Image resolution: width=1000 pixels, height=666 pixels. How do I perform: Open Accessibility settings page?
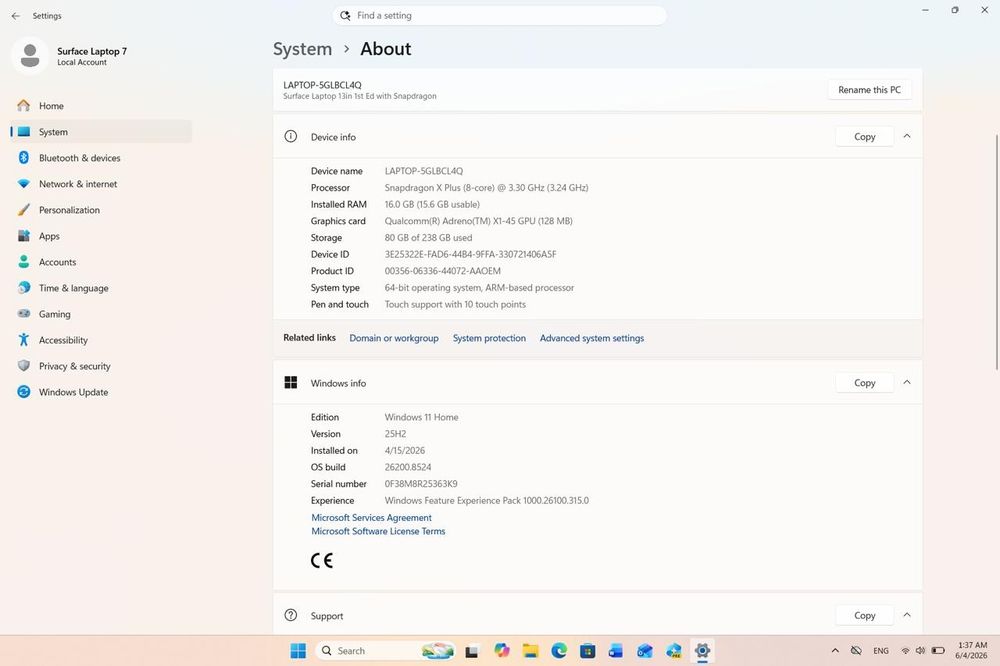point(101,340)
